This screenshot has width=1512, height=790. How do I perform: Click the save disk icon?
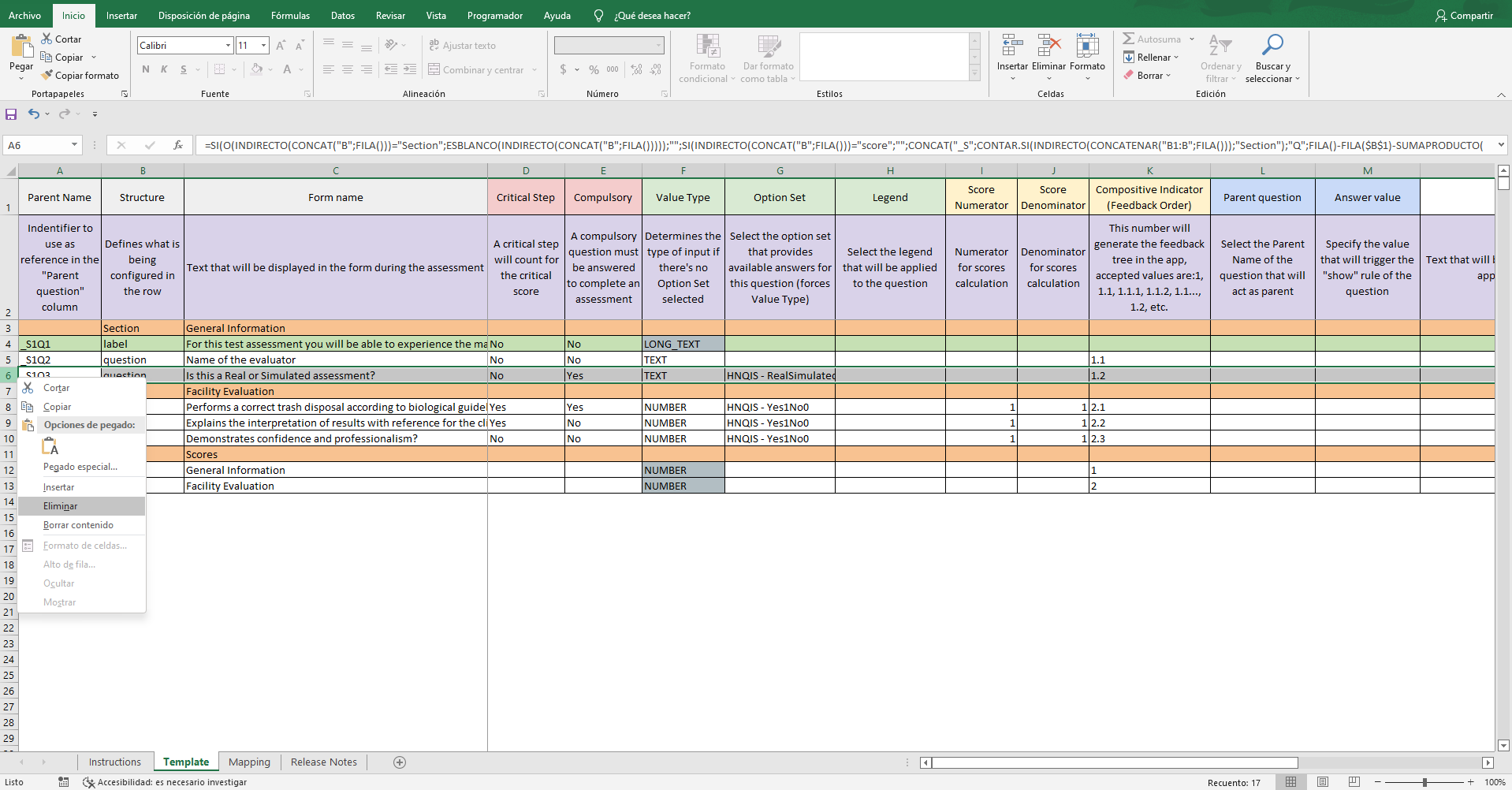pos(11,114)
